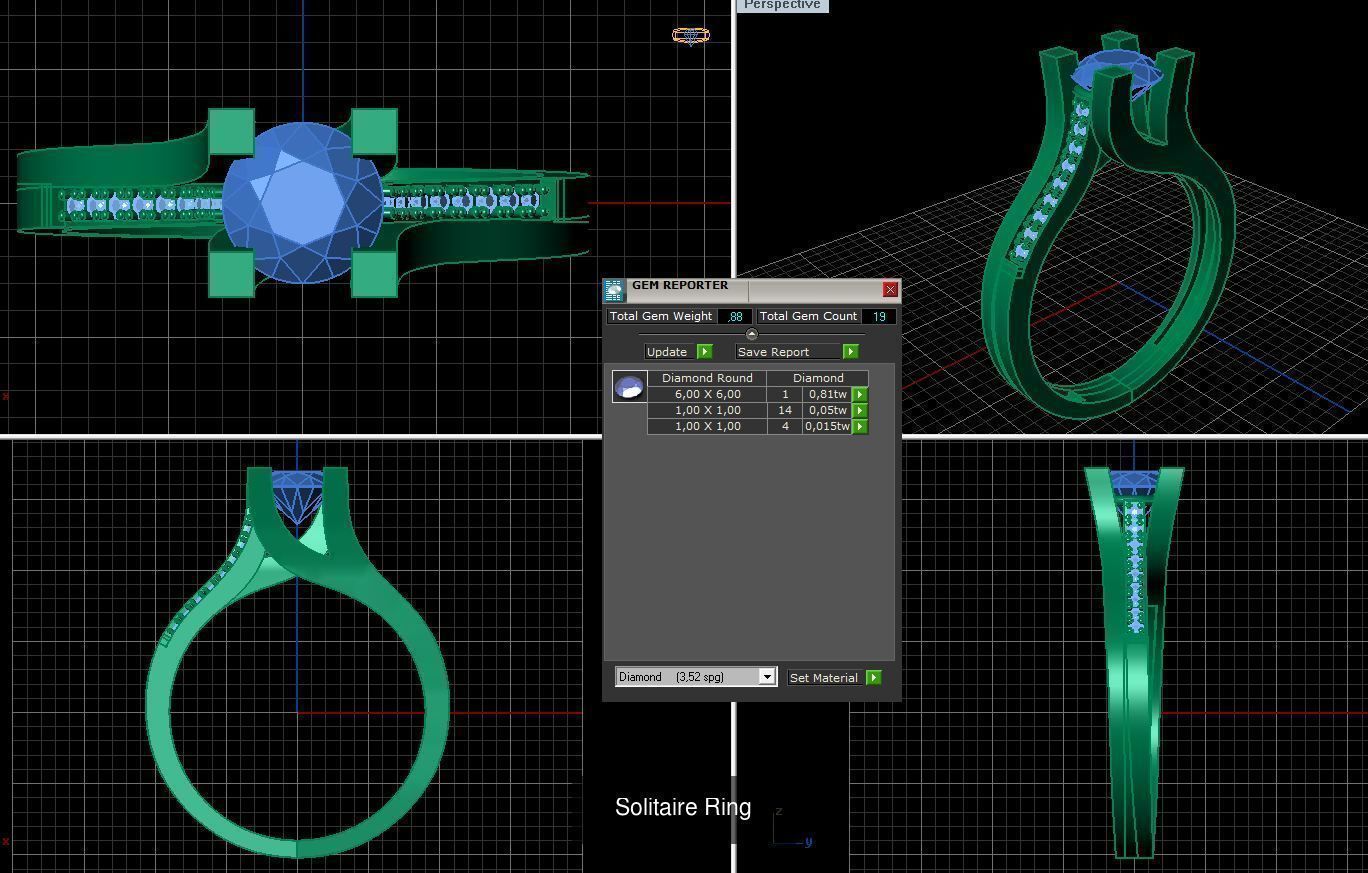The width and height of the screenshot is (1368, 873).
Task: Click the green arrow next to Save Report
Action: [850, 352]
